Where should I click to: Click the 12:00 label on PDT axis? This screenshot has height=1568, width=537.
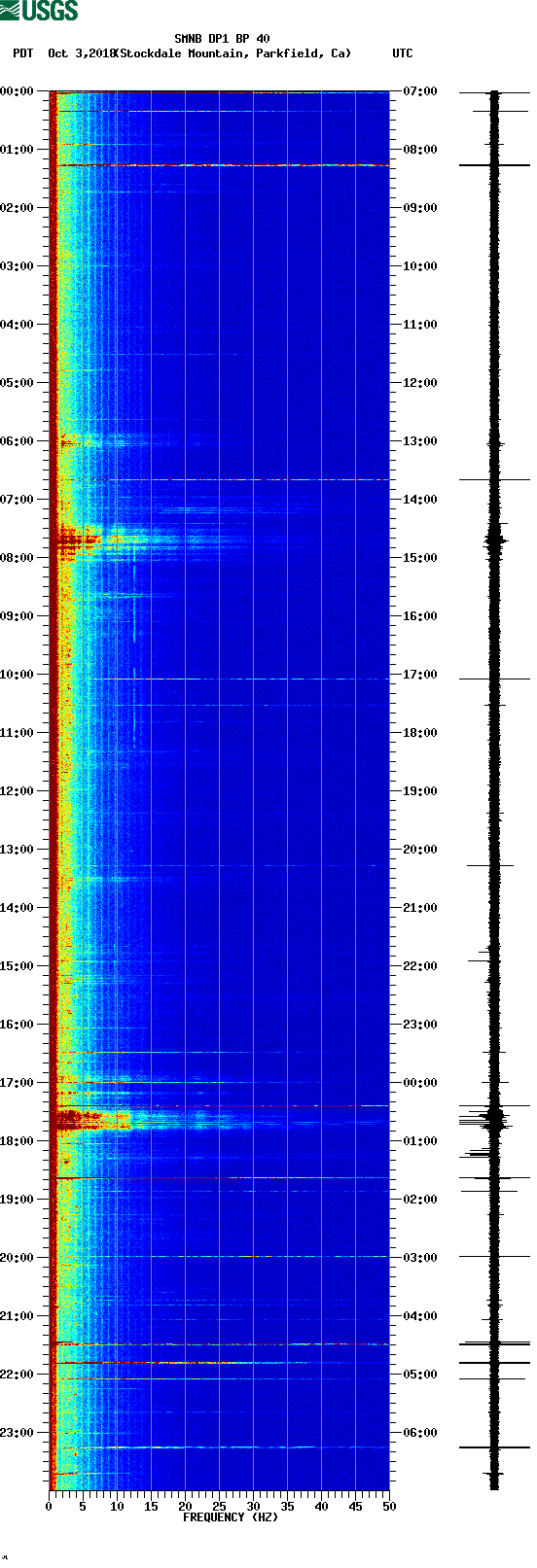[x=18, y=791]
